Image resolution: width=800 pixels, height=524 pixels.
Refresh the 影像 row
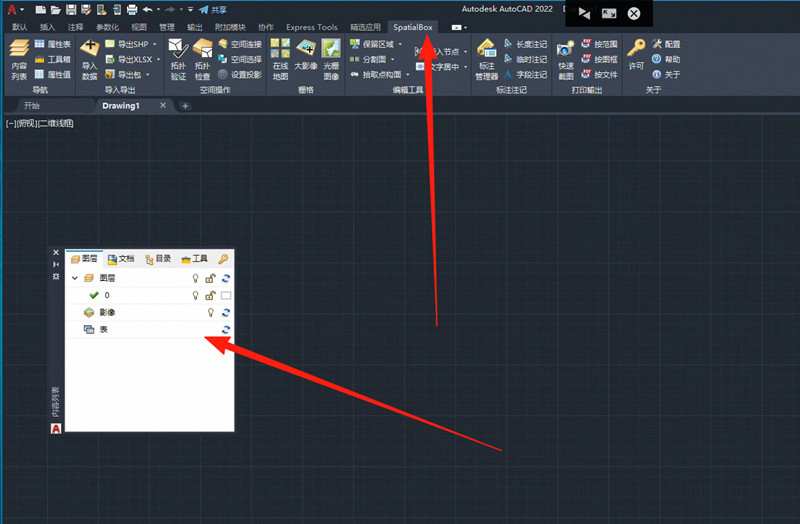[226, 312]
